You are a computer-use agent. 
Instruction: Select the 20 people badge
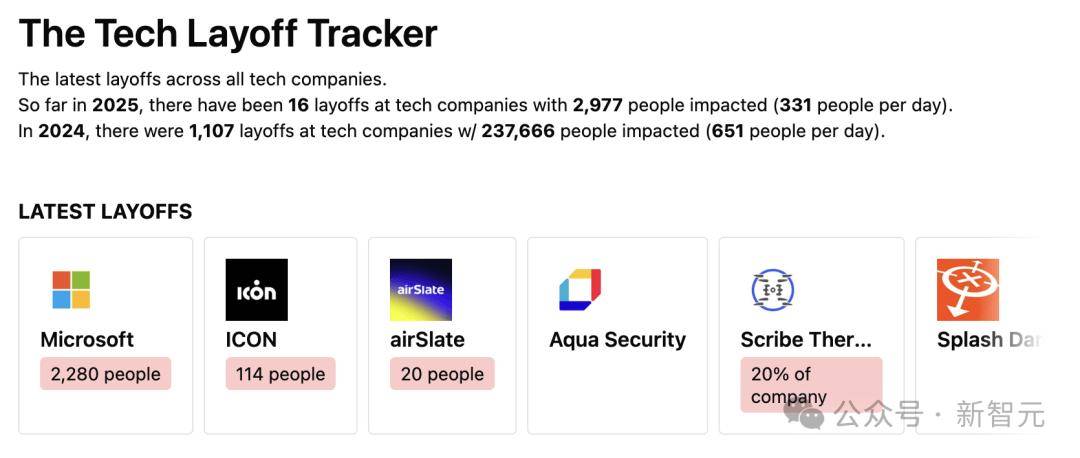click(442, 374)
